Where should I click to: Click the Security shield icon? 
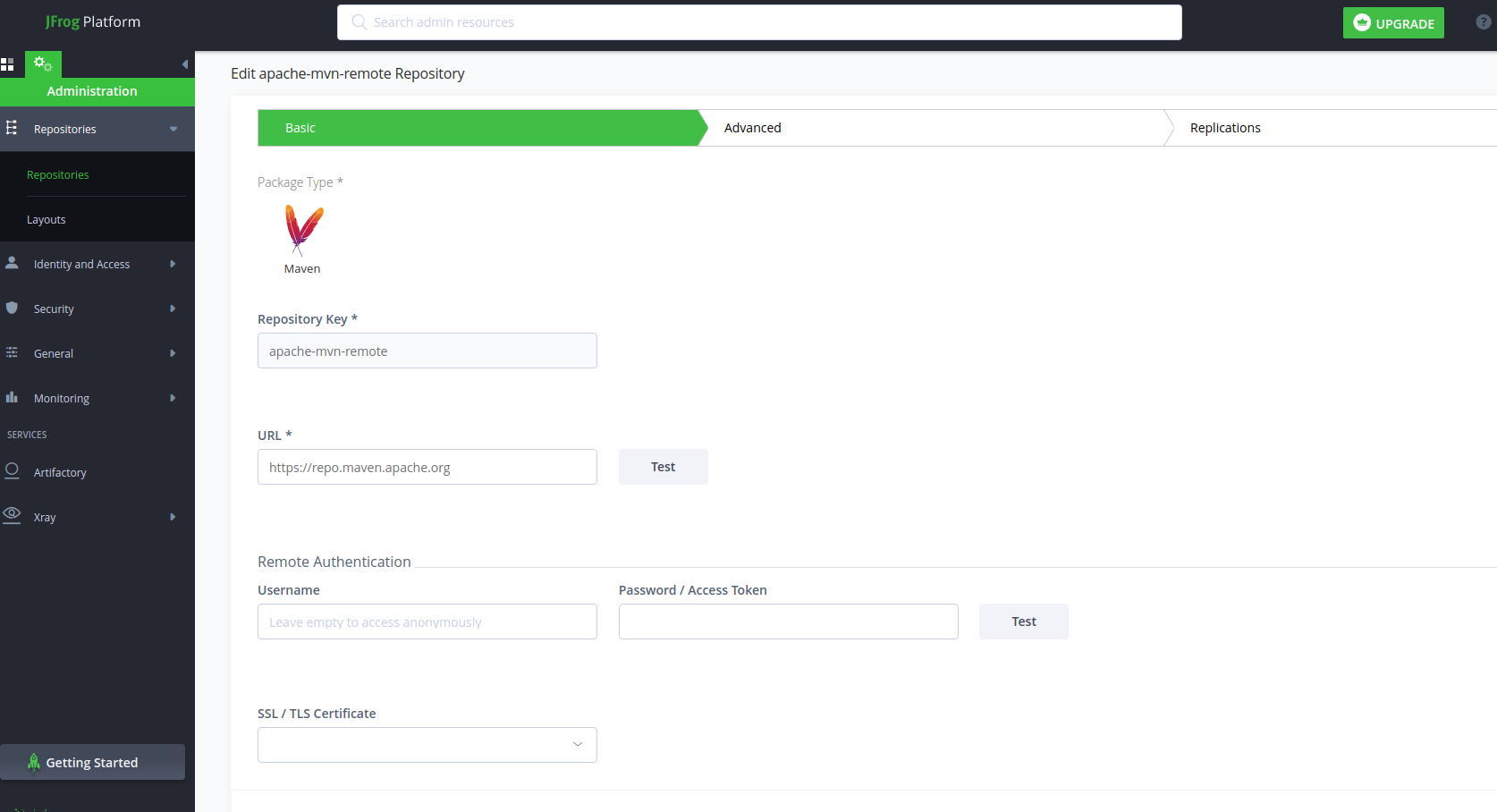coord(12,308)
